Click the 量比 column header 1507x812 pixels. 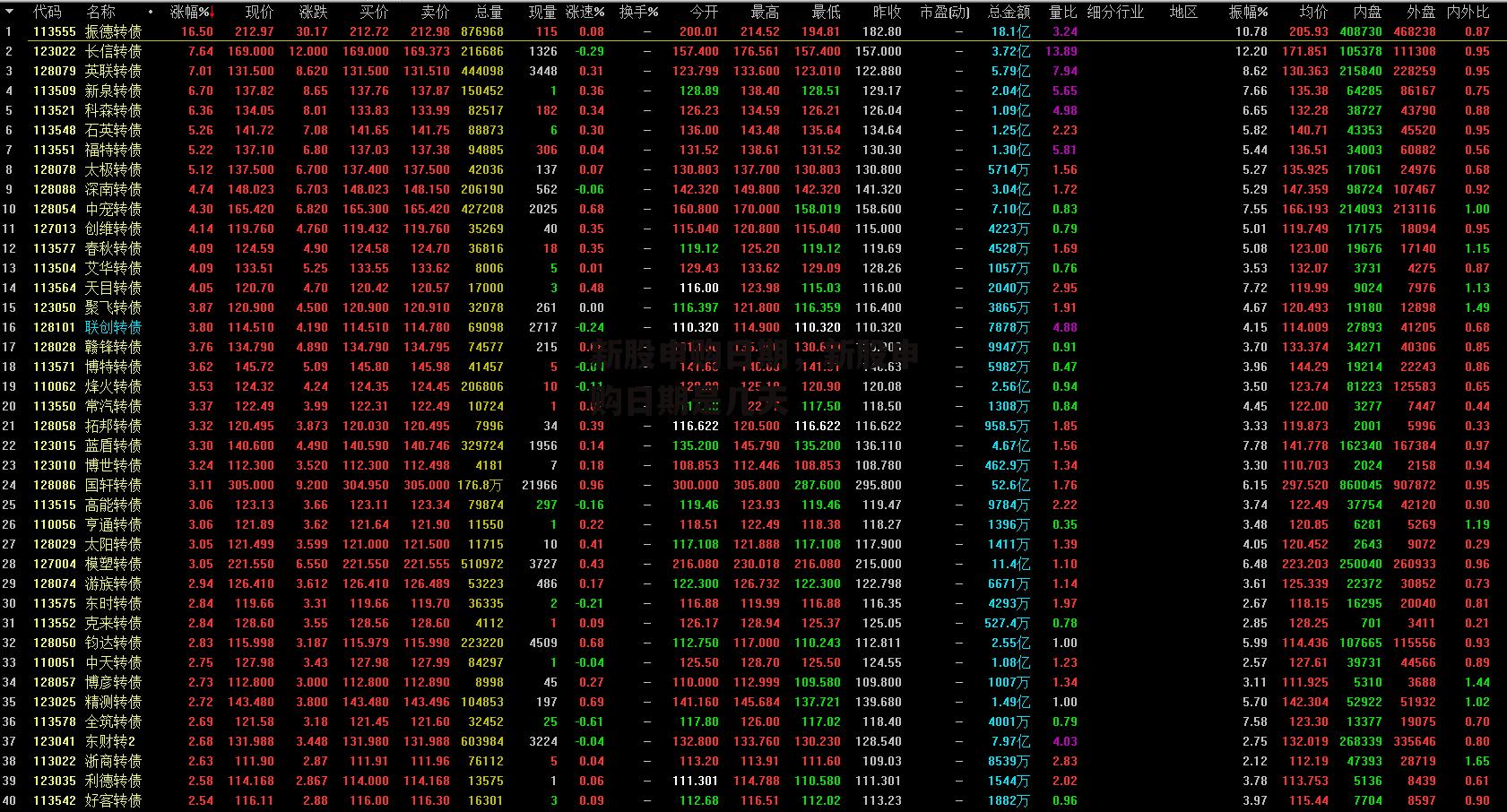[1062, 12]
